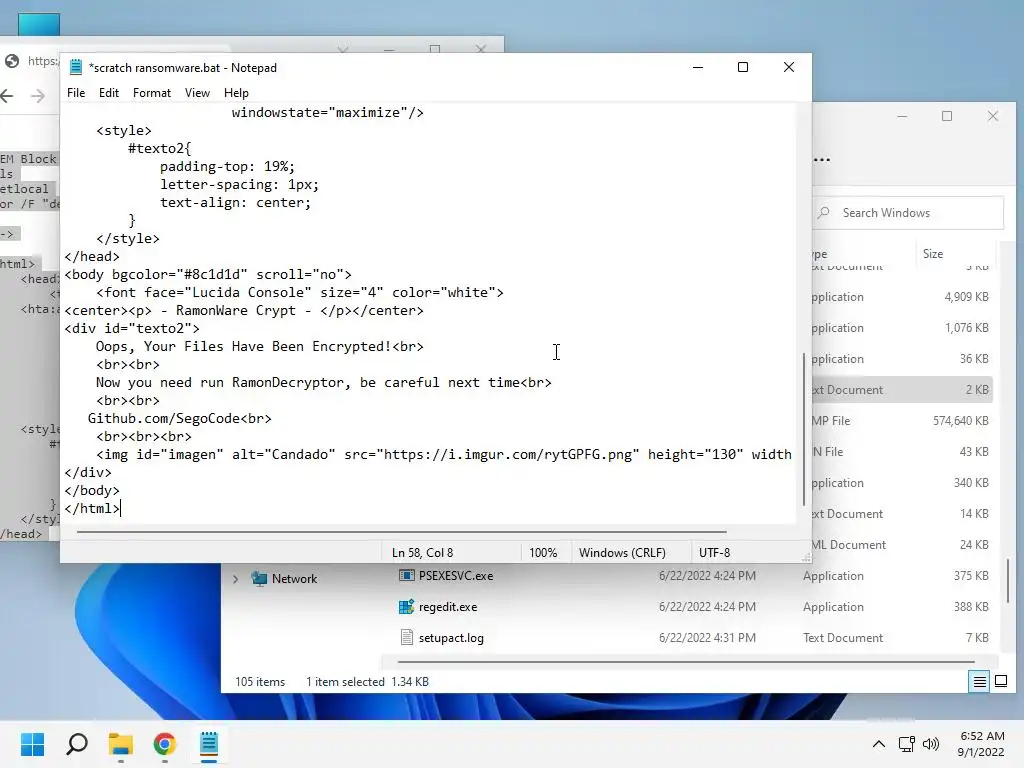Switch Explorer to large thumbnails view icon
This screenshot has height=768, width=1024.
(x=1000, y=682)
